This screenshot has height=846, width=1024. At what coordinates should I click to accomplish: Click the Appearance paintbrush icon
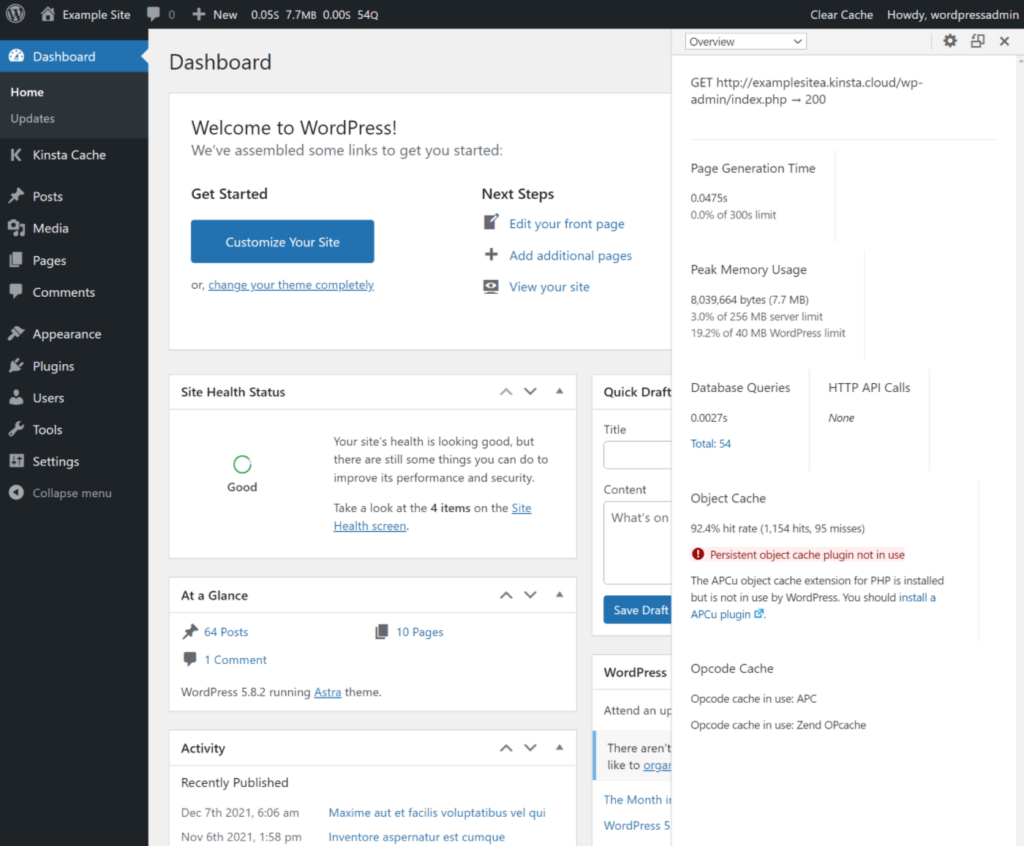tap(16, 333)
